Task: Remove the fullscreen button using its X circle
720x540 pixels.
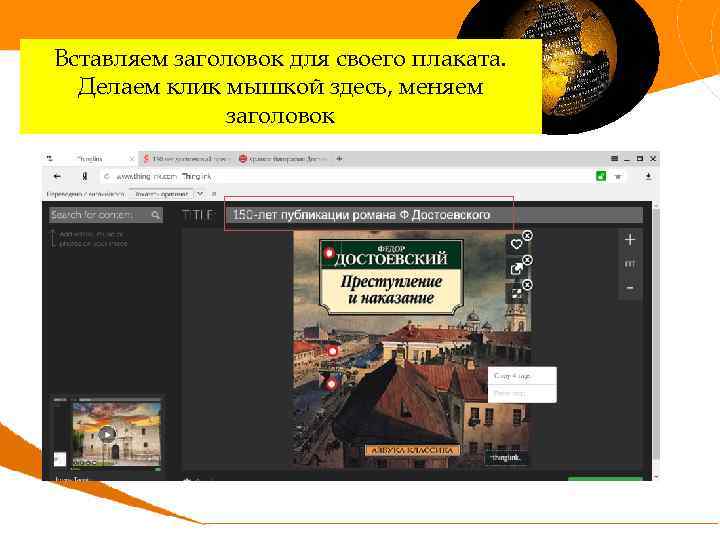Action: point(527,285)
